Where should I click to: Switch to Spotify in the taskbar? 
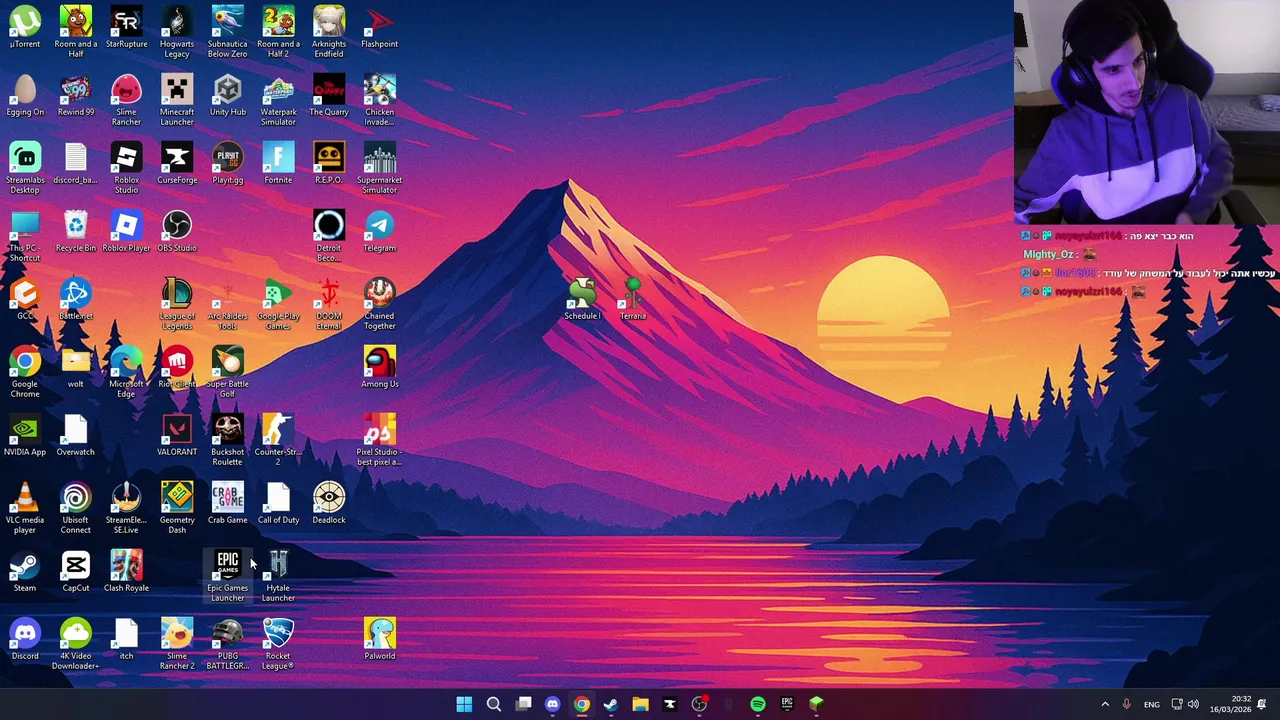(757, 704)
